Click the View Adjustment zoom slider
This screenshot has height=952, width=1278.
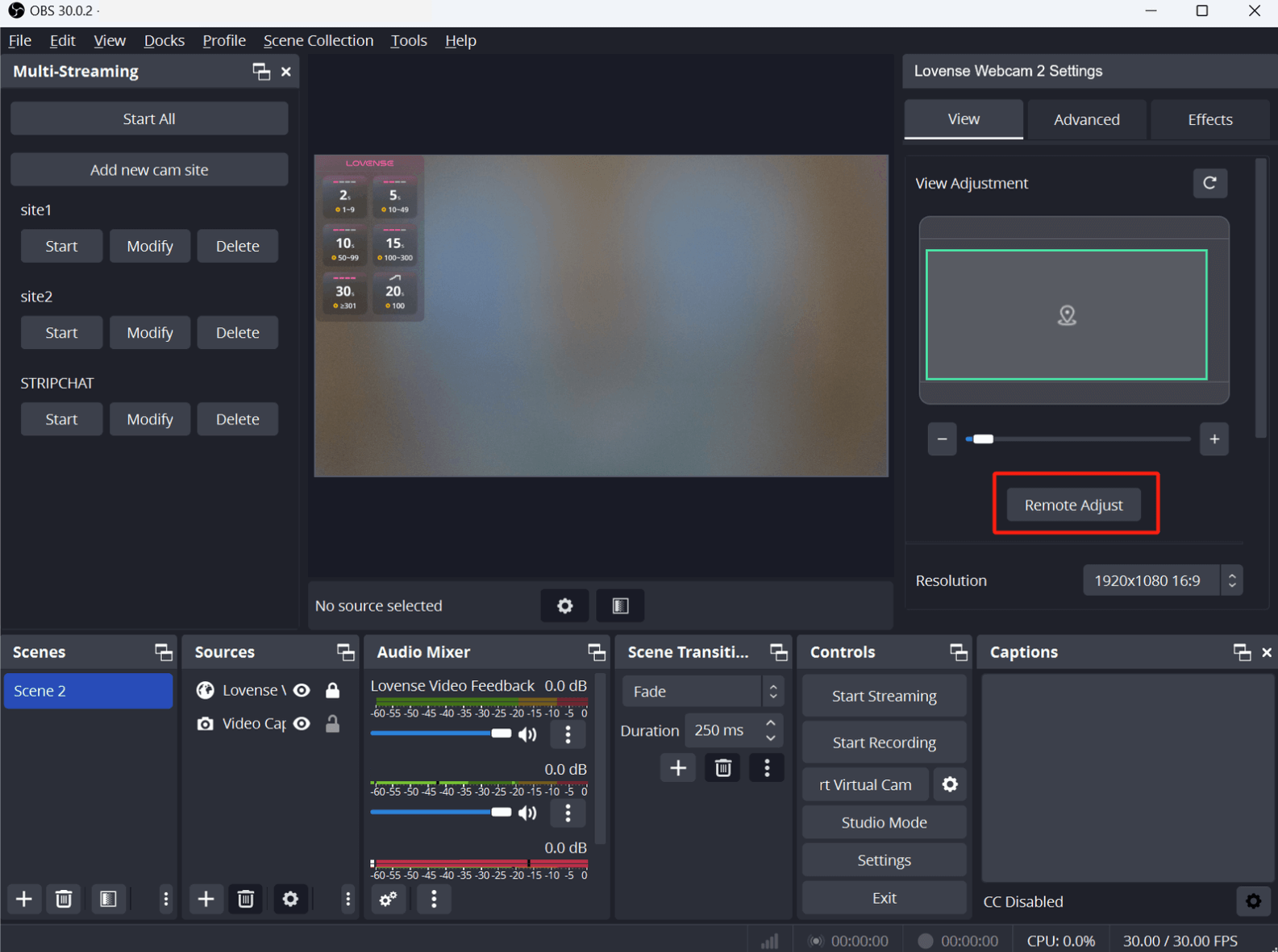pyautogui.click(x=1078, y=439)
